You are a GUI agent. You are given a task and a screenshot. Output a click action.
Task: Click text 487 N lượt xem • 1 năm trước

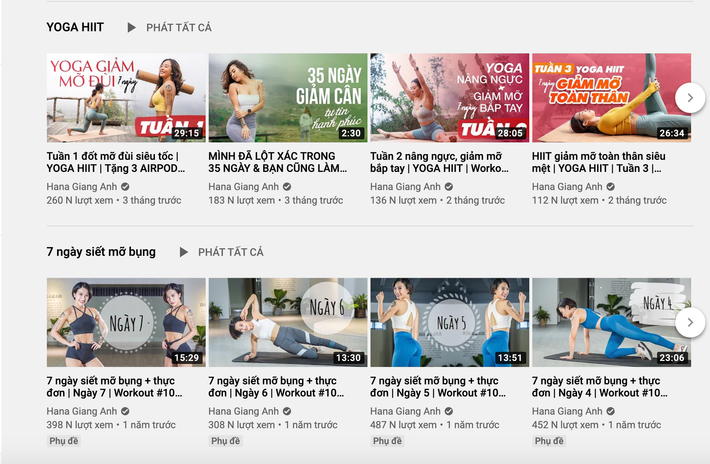pos(435,425)
